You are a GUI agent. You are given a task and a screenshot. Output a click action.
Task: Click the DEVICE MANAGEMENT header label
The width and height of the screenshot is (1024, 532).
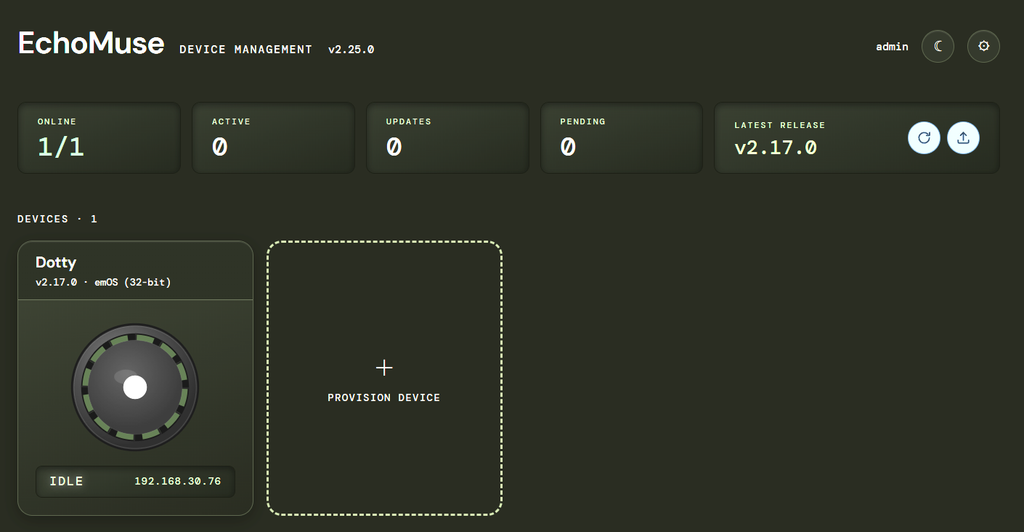pyautogui.click(x=246, y=50)
